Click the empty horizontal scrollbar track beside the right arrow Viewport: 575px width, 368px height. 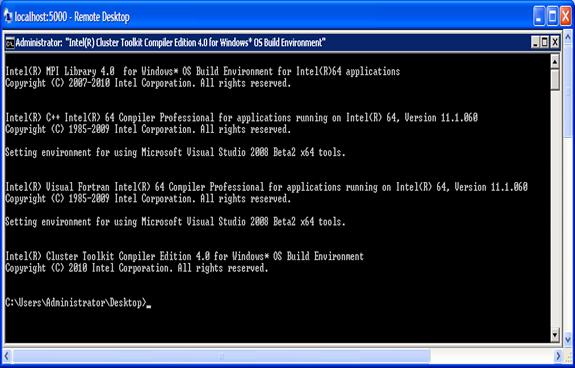pyautogui.click(x=491, y=356)
